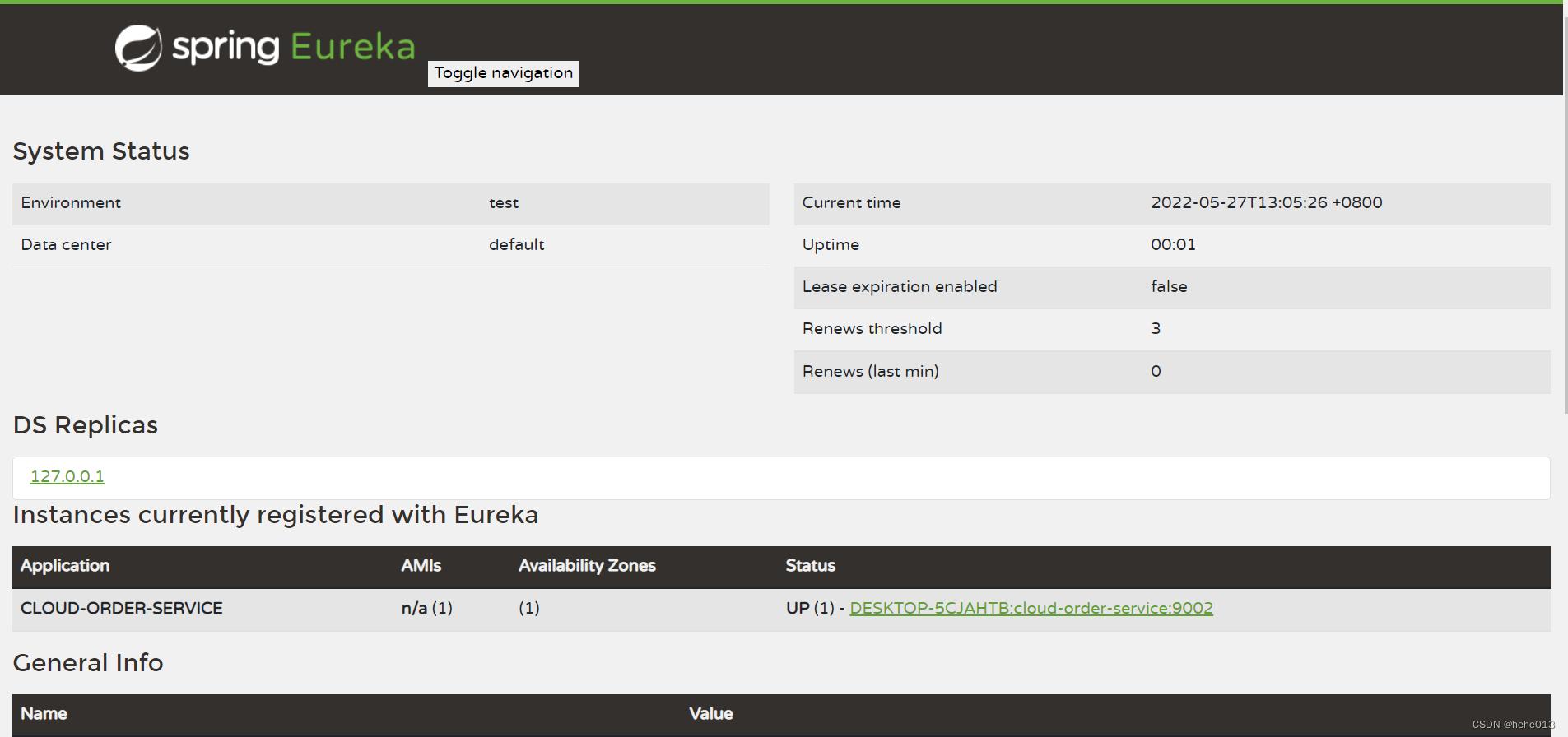Click the Status column header
1568x737 pixels.
(x=811, y=566)
